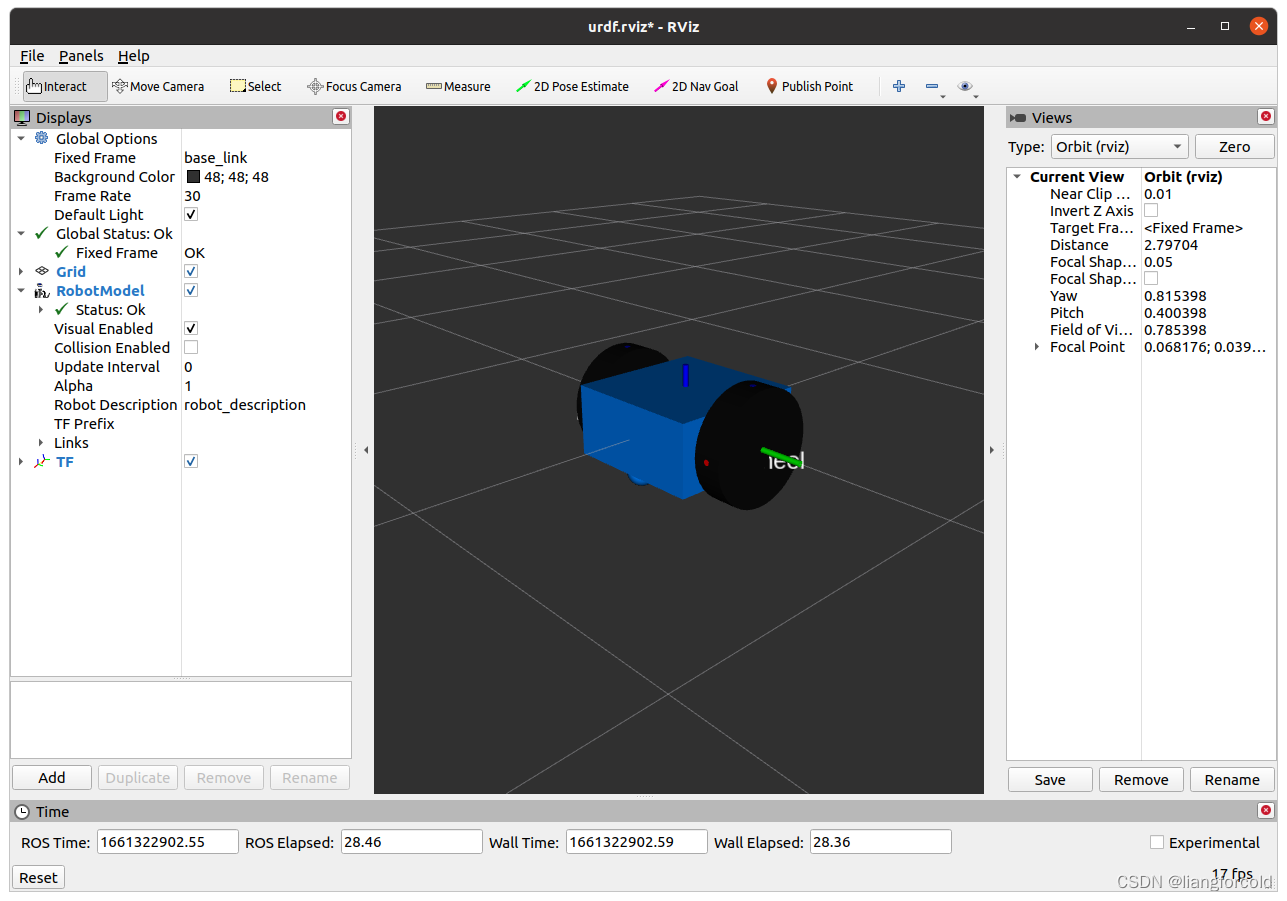Expand the TF display node
The image size is (1287, 901).
click(x=21, y=461)
